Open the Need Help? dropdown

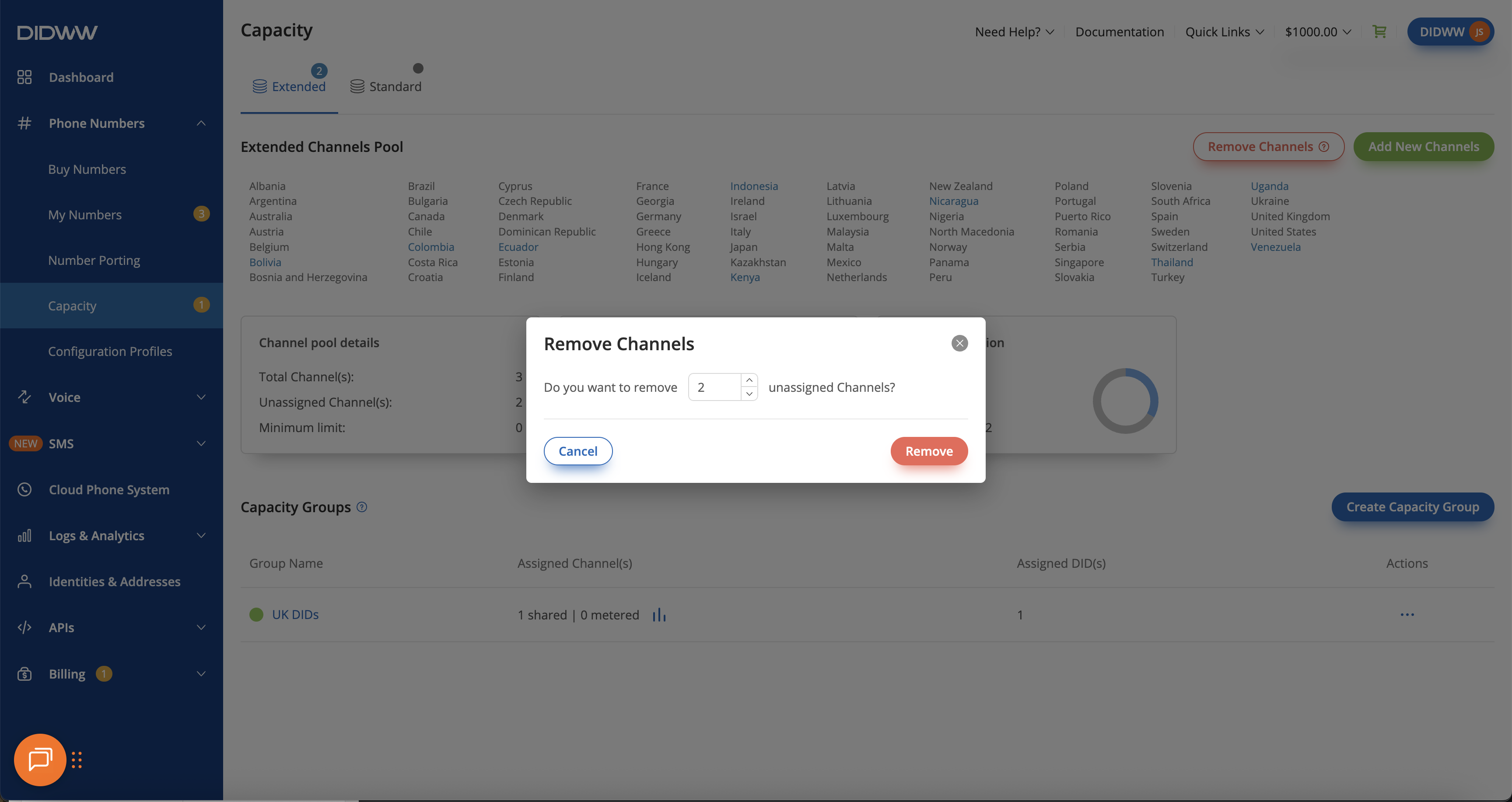click(x=1014, y=32)
